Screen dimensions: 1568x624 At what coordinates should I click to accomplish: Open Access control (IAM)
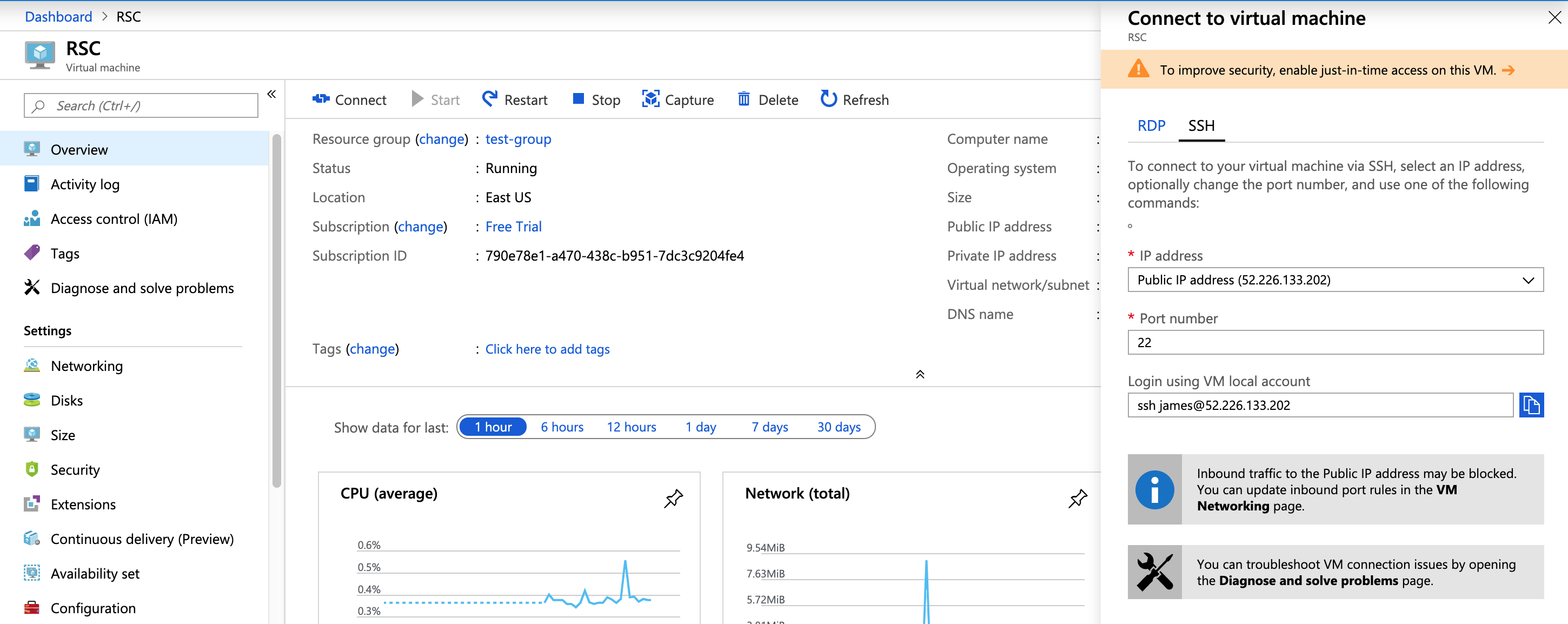(134, 218)
